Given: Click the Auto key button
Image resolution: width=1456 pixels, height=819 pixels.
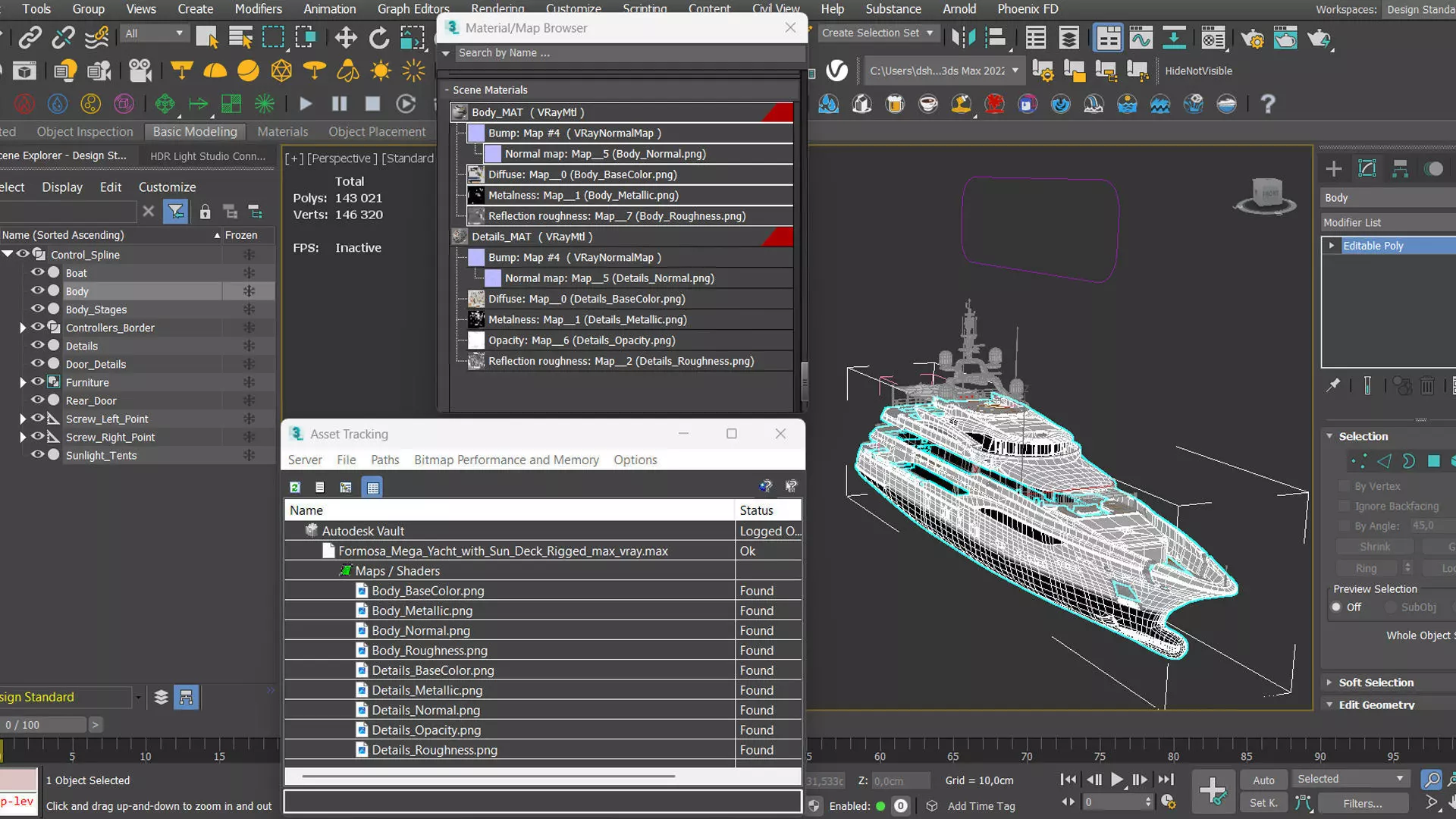Looking at the screenshot, I should pyautogui.click(x=1263, y=780).
